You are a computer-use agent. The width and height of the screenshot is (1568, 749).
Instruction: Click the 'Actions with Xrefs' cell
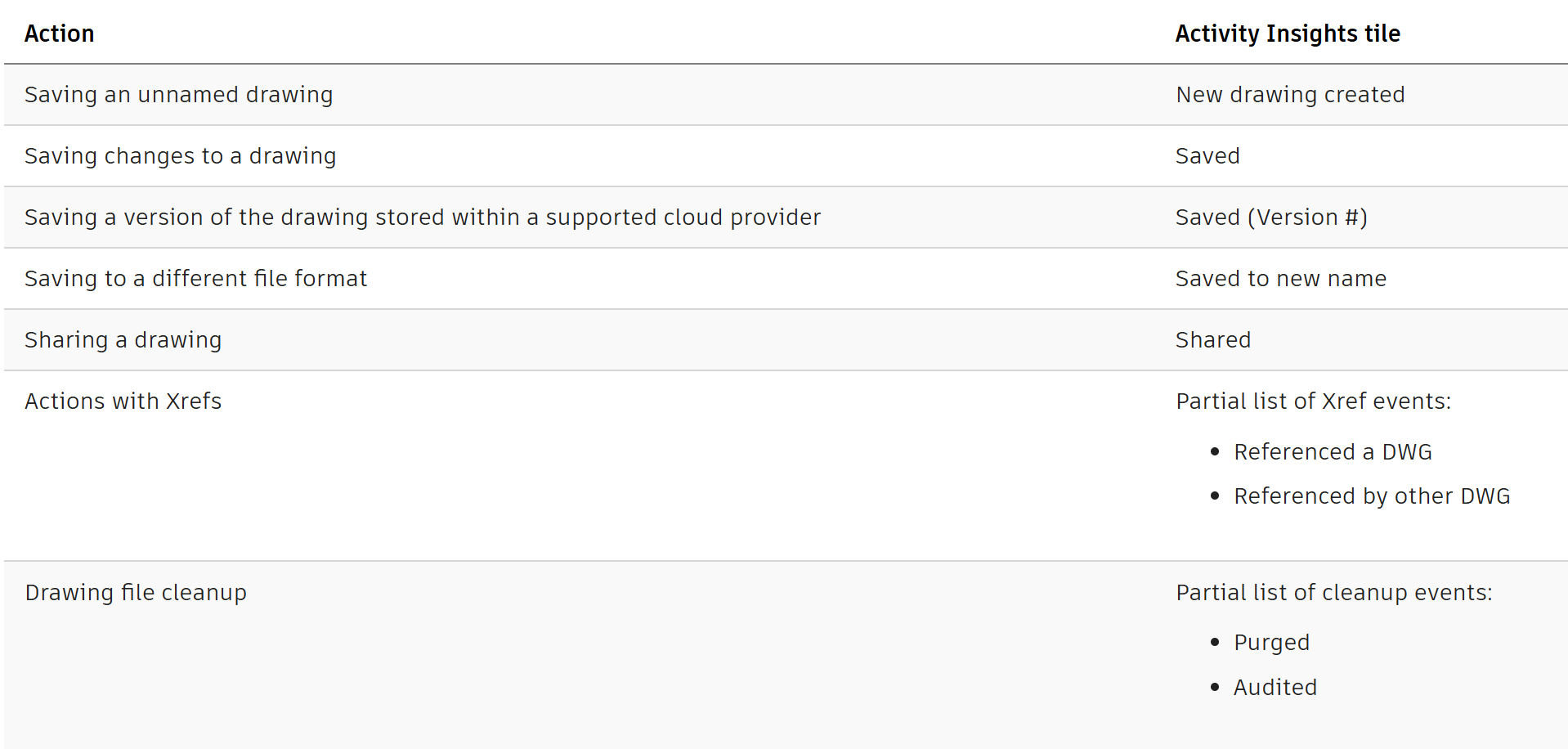coord(123,401)
